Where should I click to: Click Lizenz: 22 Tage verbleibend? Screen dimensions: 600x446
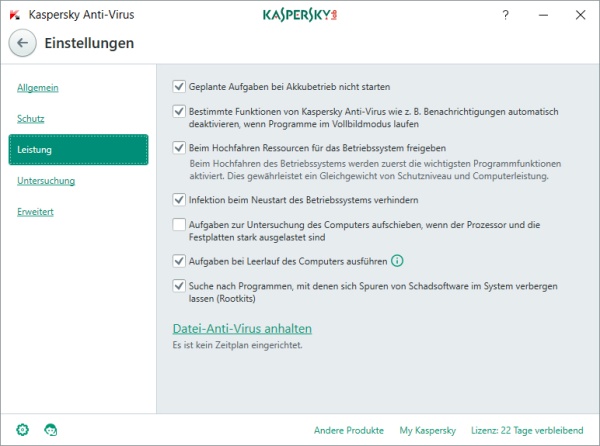[x=527, y=430]
